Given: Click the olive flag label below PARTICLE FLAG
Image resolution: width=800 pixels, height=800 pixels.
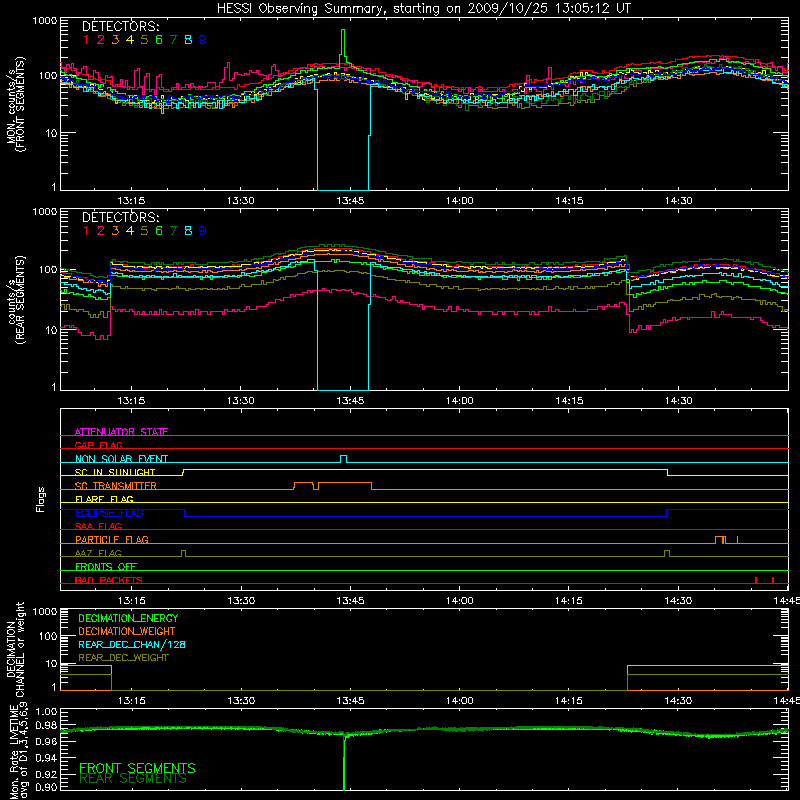Looking at the screenshot, I should pyautogui.click(x=98, y=553).
